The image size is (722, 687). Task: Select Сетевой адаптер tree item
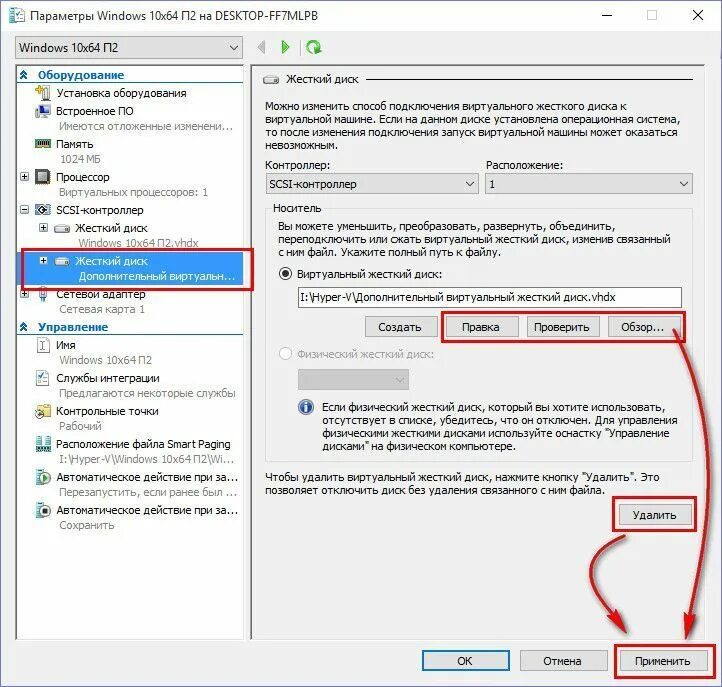101,294
